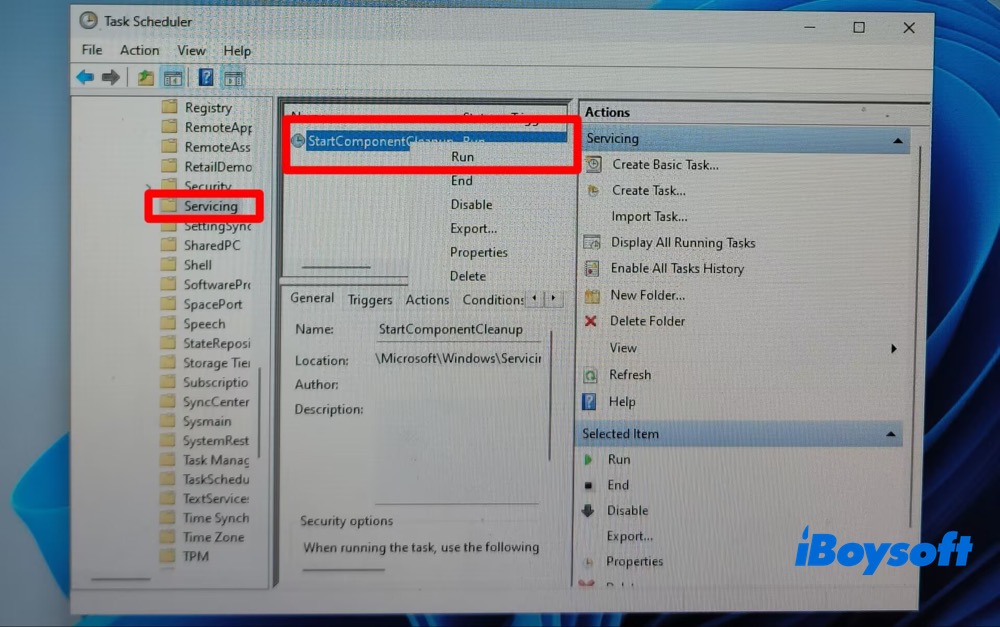Click the Back arrow toolbar icon

(x=85, y=78)
